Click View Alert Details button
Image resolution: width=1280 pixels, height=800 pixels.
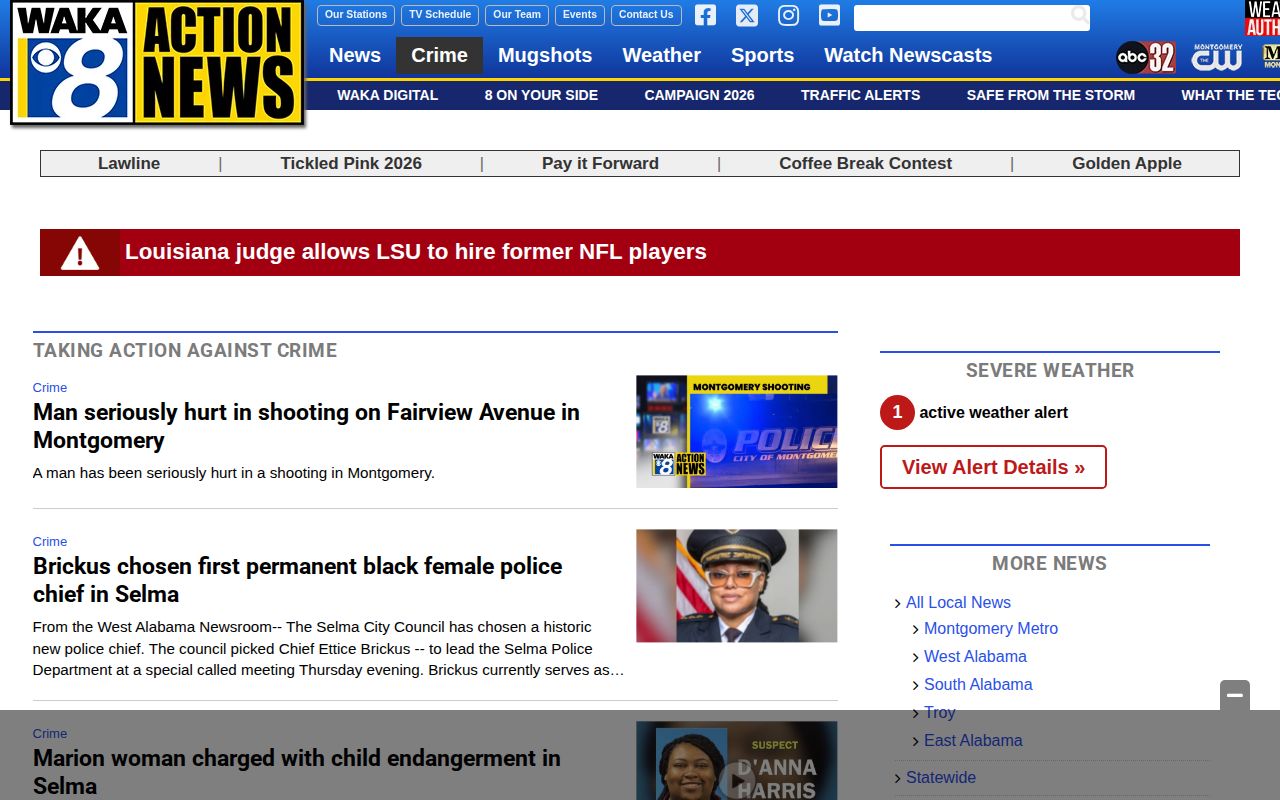pos(993,467)
